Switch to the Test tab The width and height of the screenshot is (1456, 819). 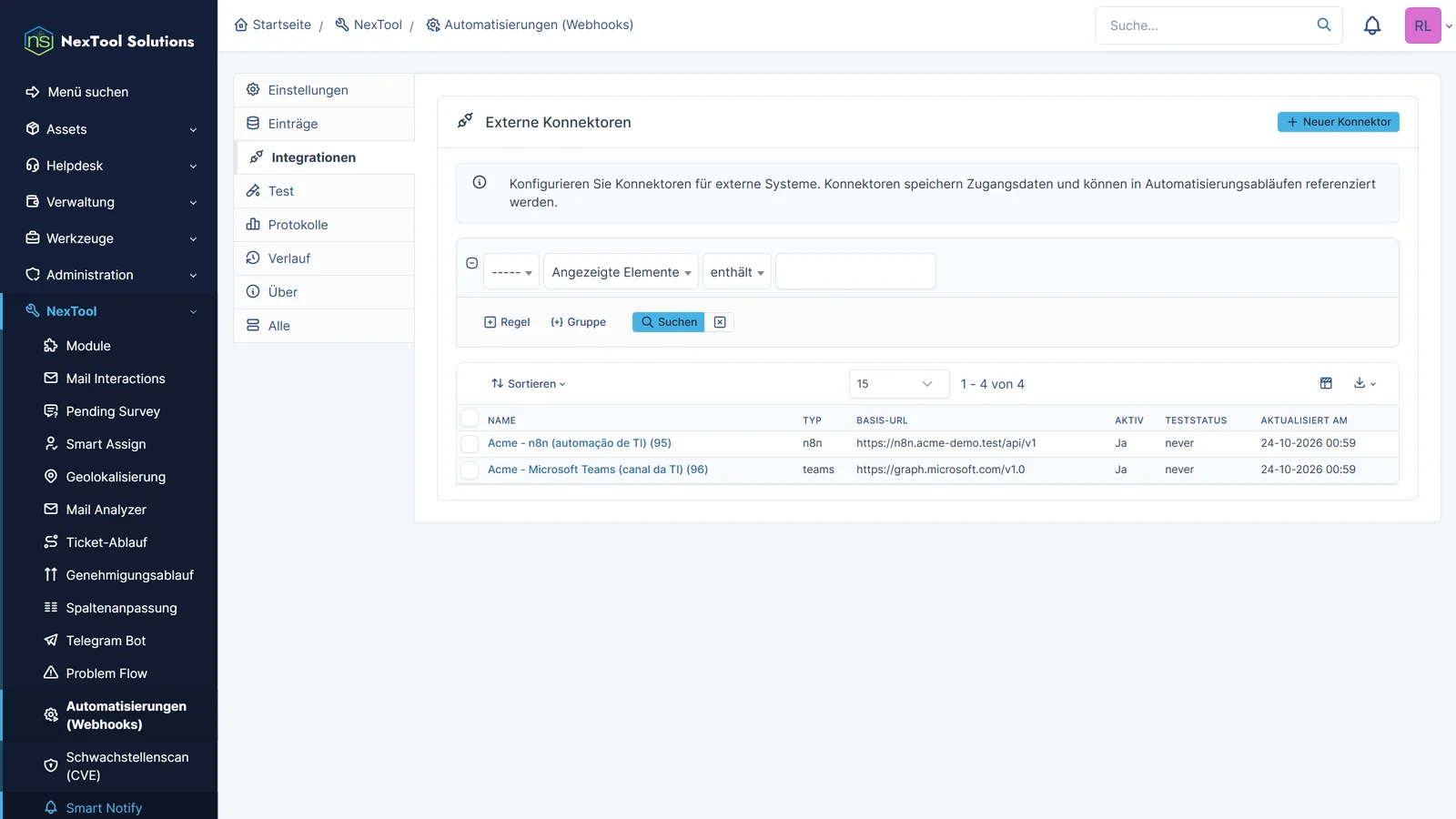[x=324, y=191]
